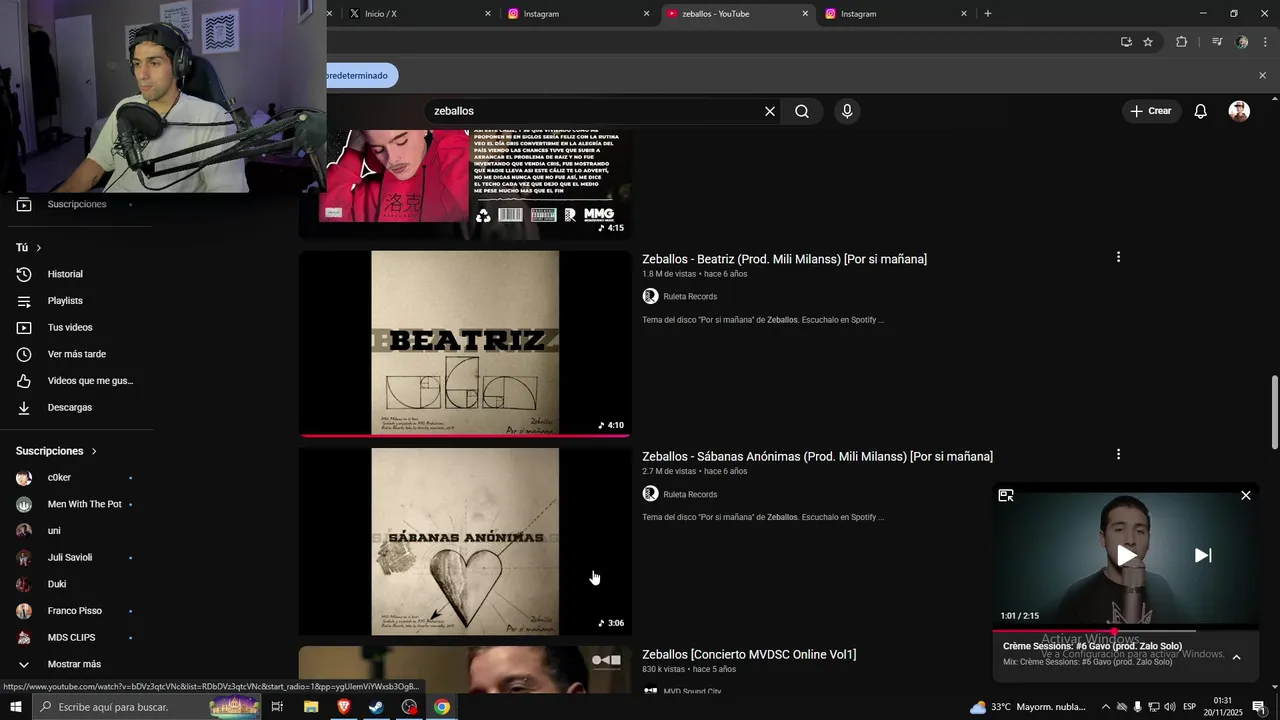Open Franco Pisso channel
Image resolution: width=1280 pixels, height=720 pixels.
(x=76, y=611)
